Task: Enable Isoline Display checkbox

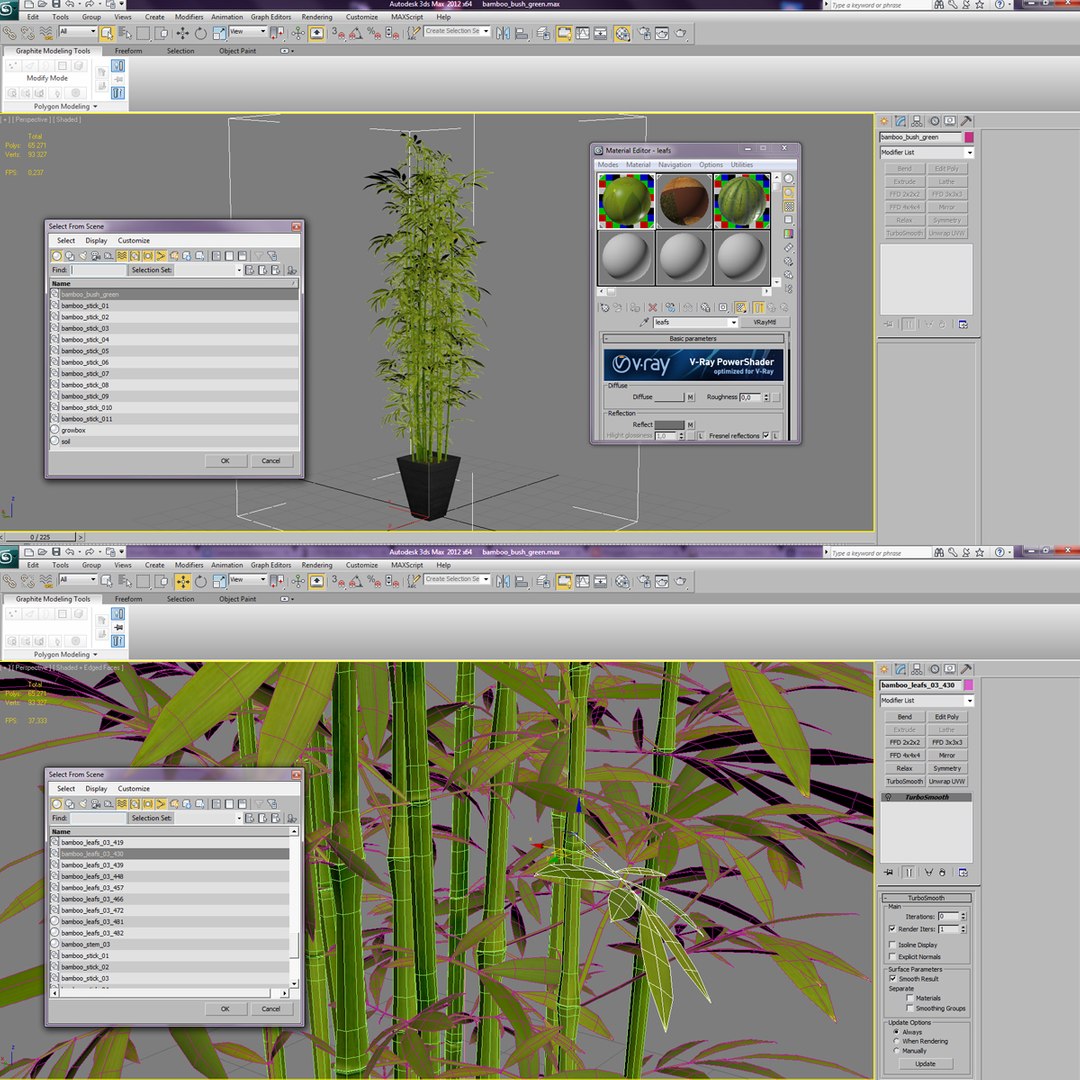Action: pyautogui.click(x=893, y=945)
